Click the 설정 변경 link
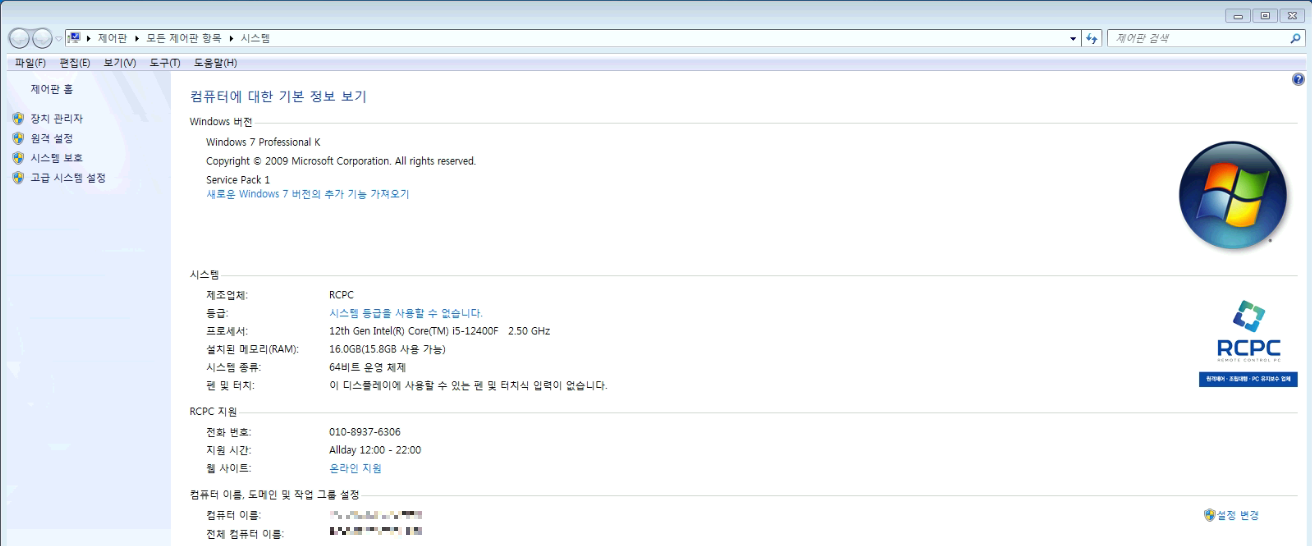This screenshot has height=546, width=1312. [x=1238, y=515]
